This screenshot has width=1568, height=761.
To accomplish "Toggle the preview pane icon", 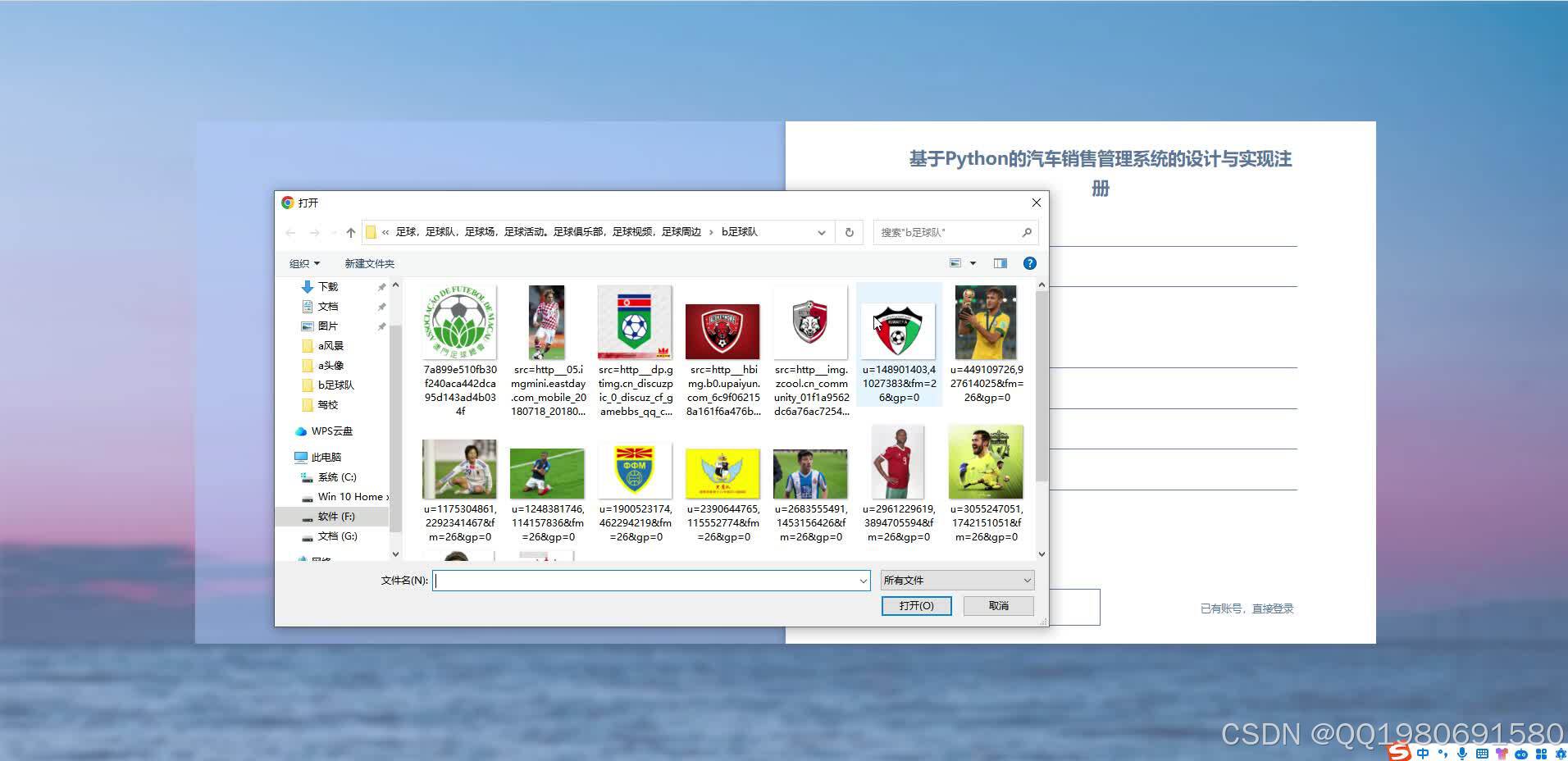I will pos(1001,263).
